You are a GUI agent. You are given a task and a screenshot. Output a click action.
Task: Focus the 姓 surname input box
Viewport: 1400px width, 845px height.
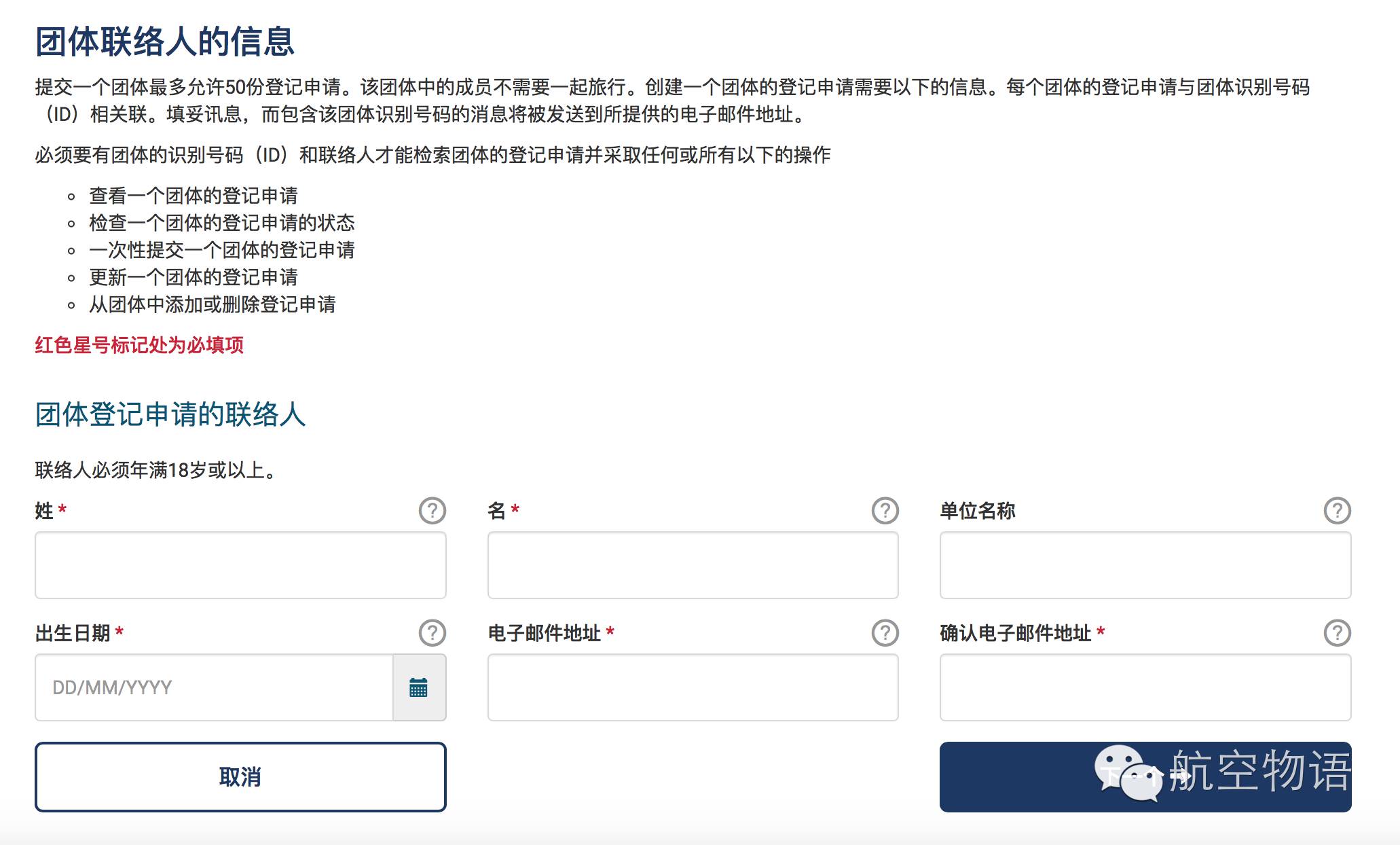click(240, 565)
